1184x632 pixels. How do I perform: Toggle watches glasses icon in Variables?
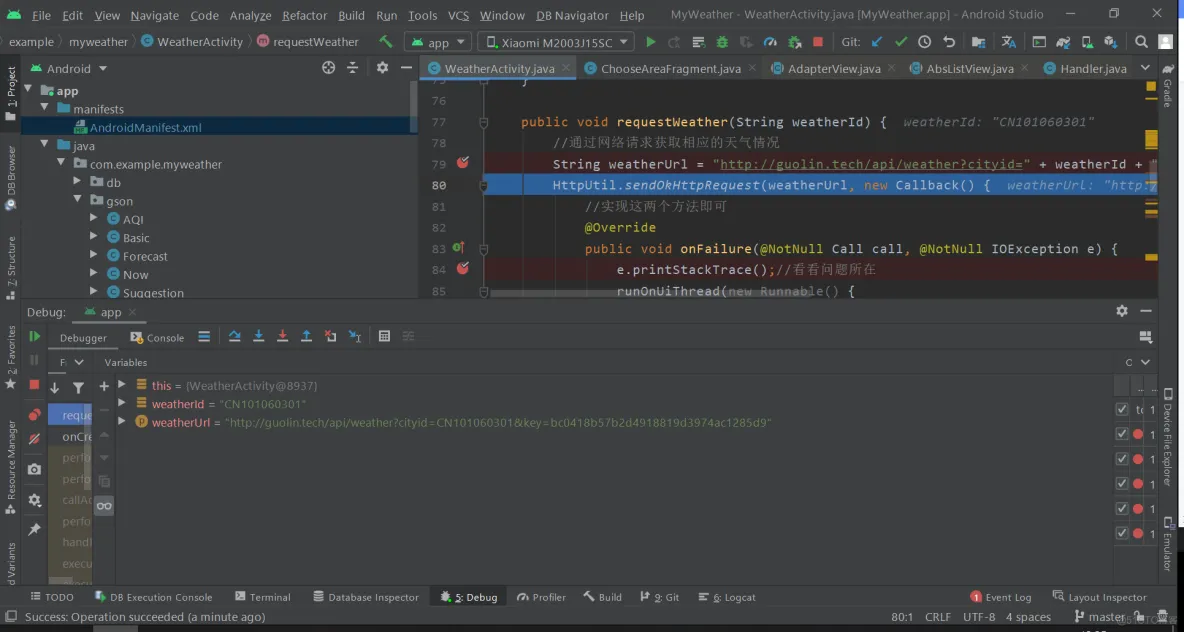pyautogui.click(x=104, y=506)
